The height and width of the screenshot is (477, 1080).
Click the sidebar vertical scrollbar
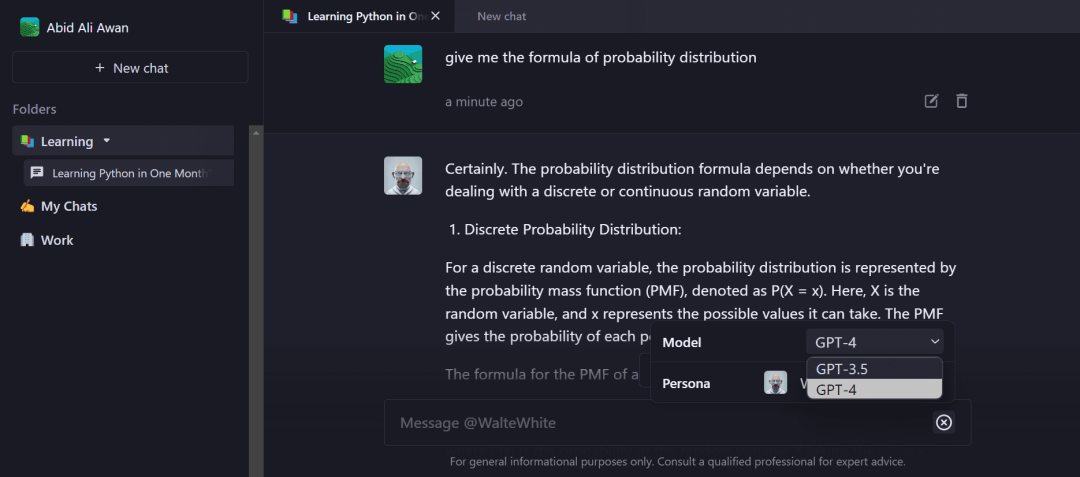point(256,300)
